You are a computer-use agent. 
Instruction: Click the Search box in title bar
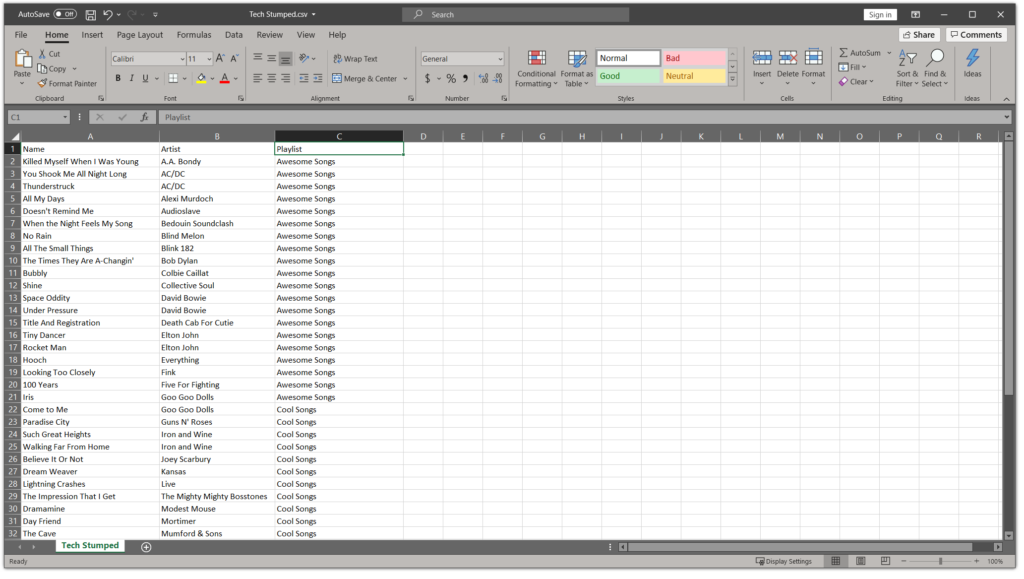(x=516, y=14)
